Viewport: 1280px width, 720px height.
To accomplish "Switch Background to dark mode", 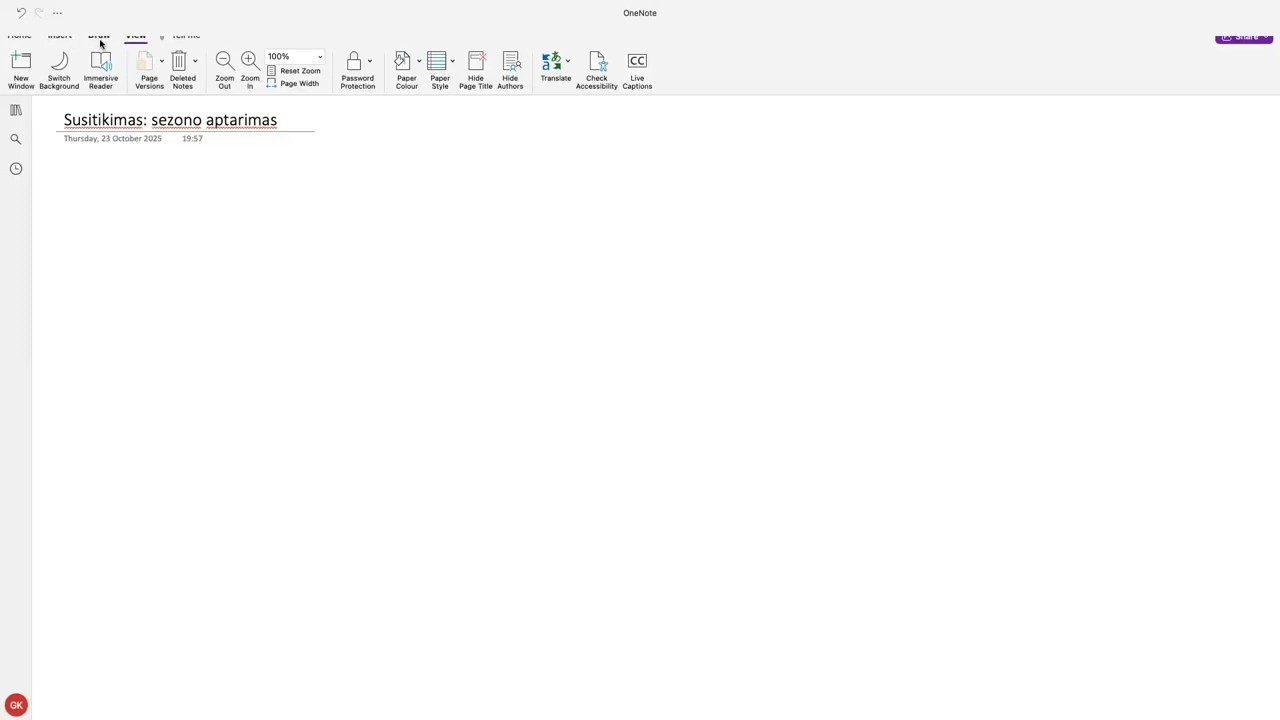I will click(59, 71).
